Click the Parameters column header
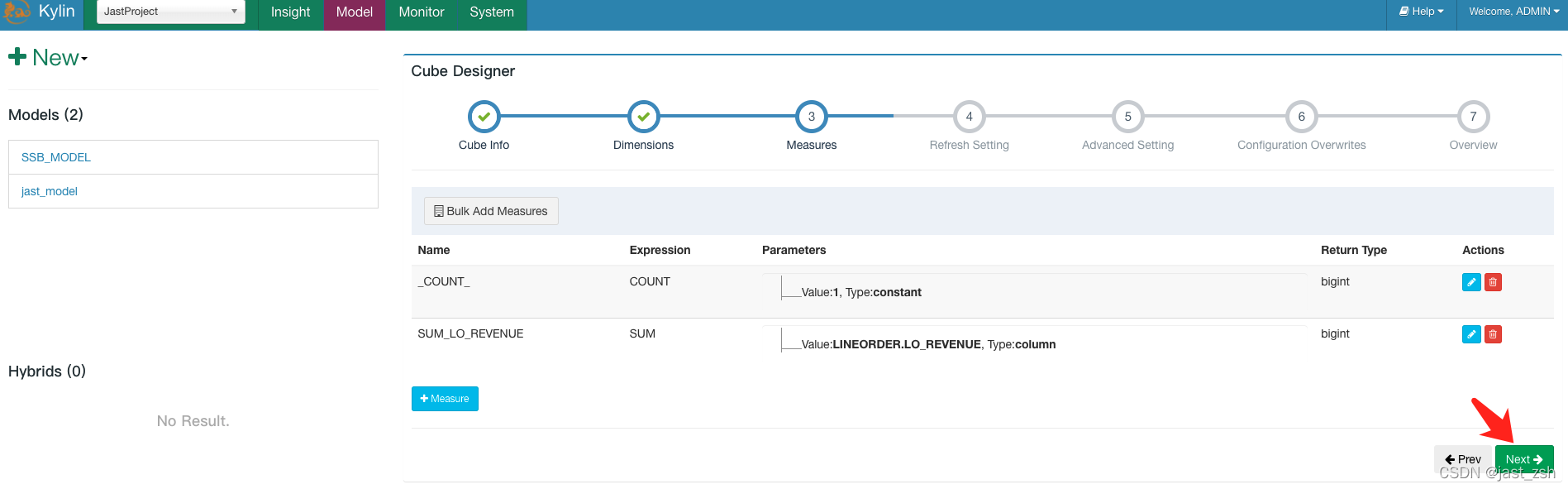1568x489 pixels. coord(794,250)
